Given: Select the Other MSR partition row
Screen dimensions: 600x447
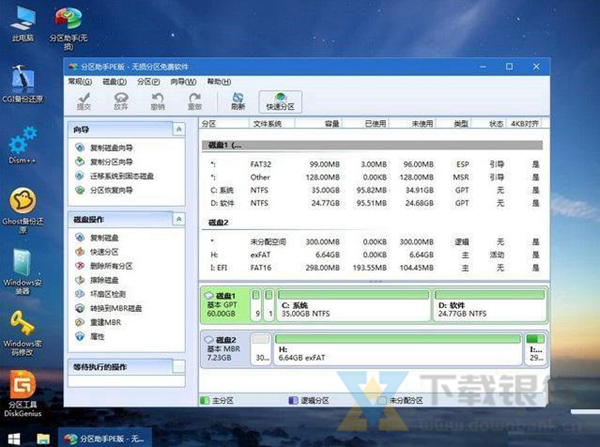Looking at the screenshot, I should click(x=372, y=178).
